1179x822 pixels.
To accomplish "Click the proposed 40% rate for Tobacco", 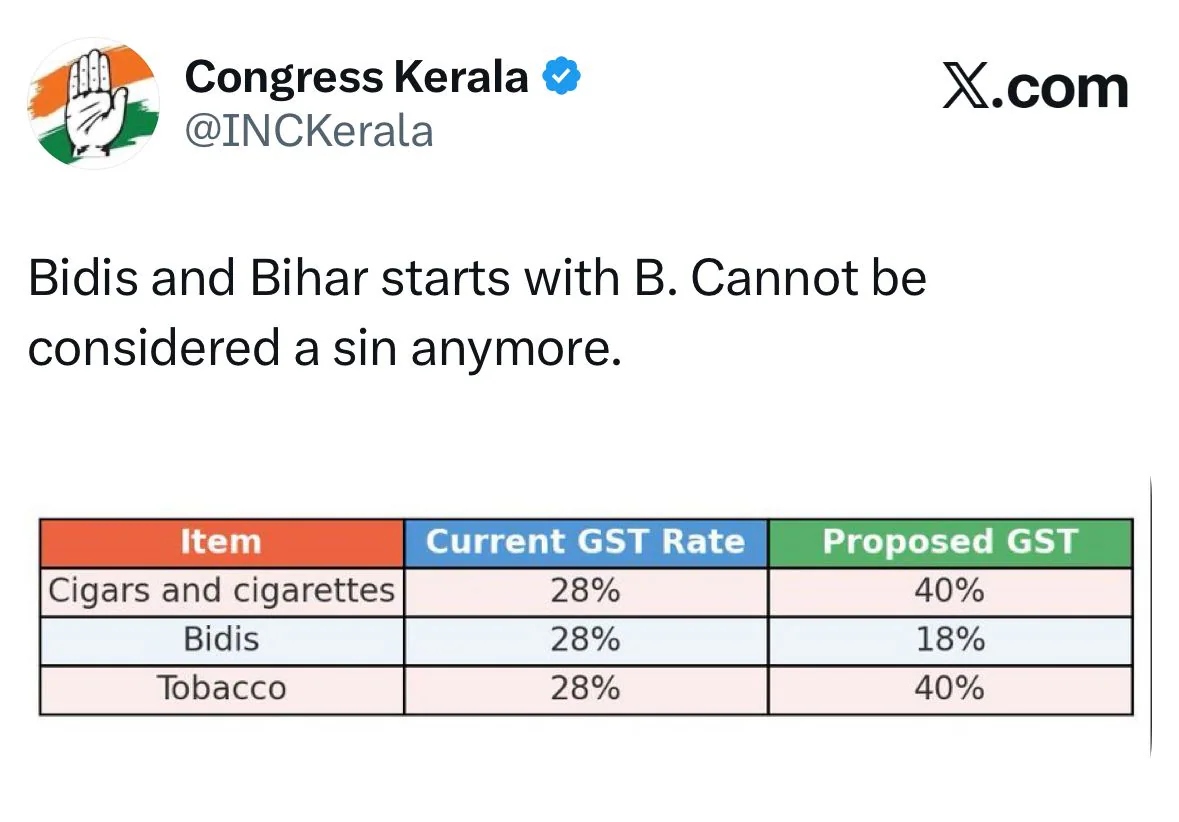I will coord(949,689).
